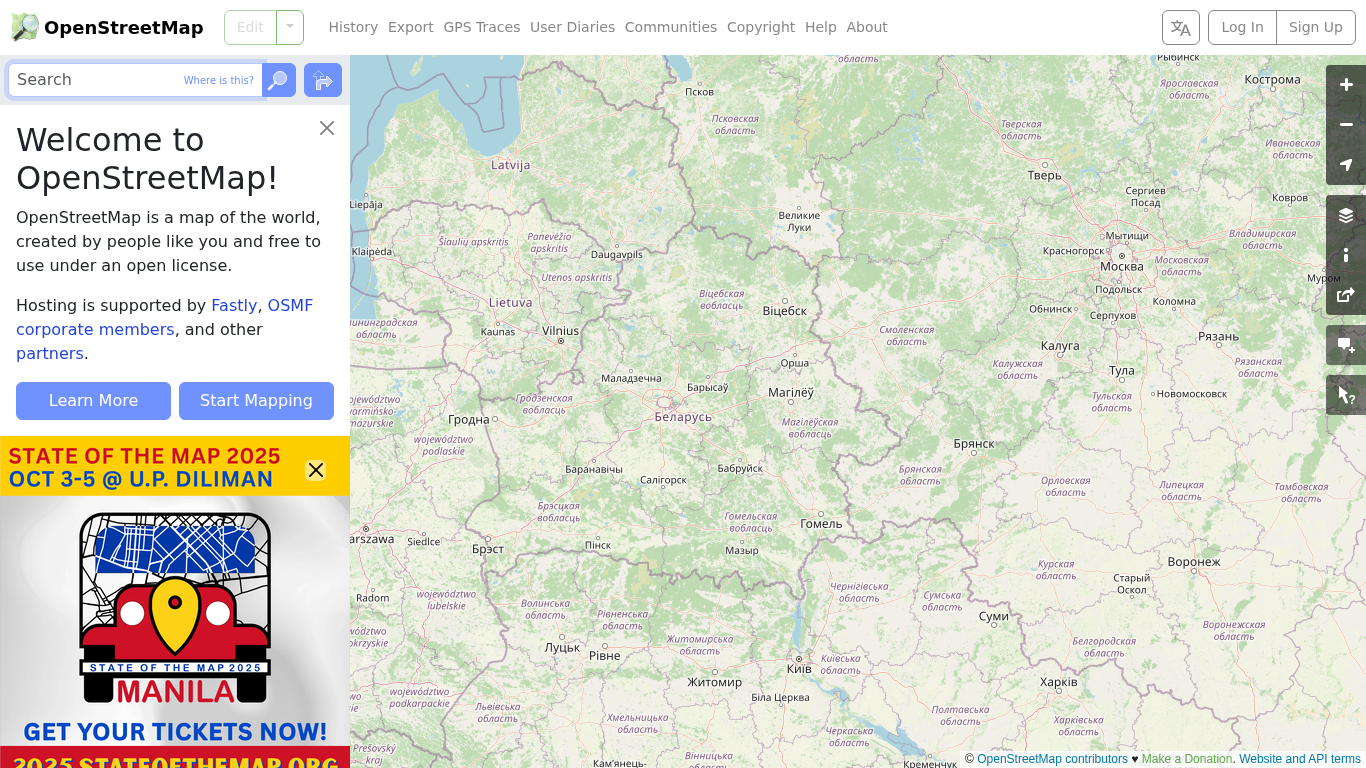Click the Make a Donation link
1366x768 pixels.
[1187, 759]
